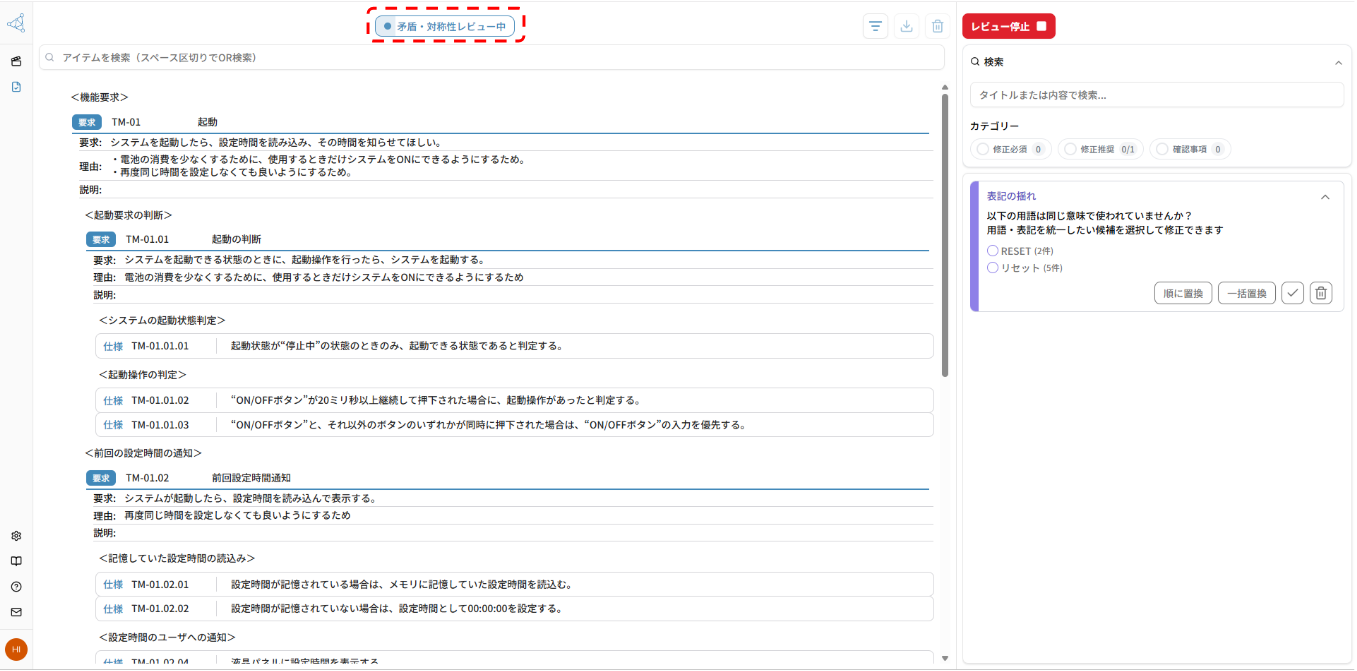Viewport: 1357px width, 671px height.
Task: Click the download icon in top toolbar
Action: pyautogui.click(x=907, y=27)
